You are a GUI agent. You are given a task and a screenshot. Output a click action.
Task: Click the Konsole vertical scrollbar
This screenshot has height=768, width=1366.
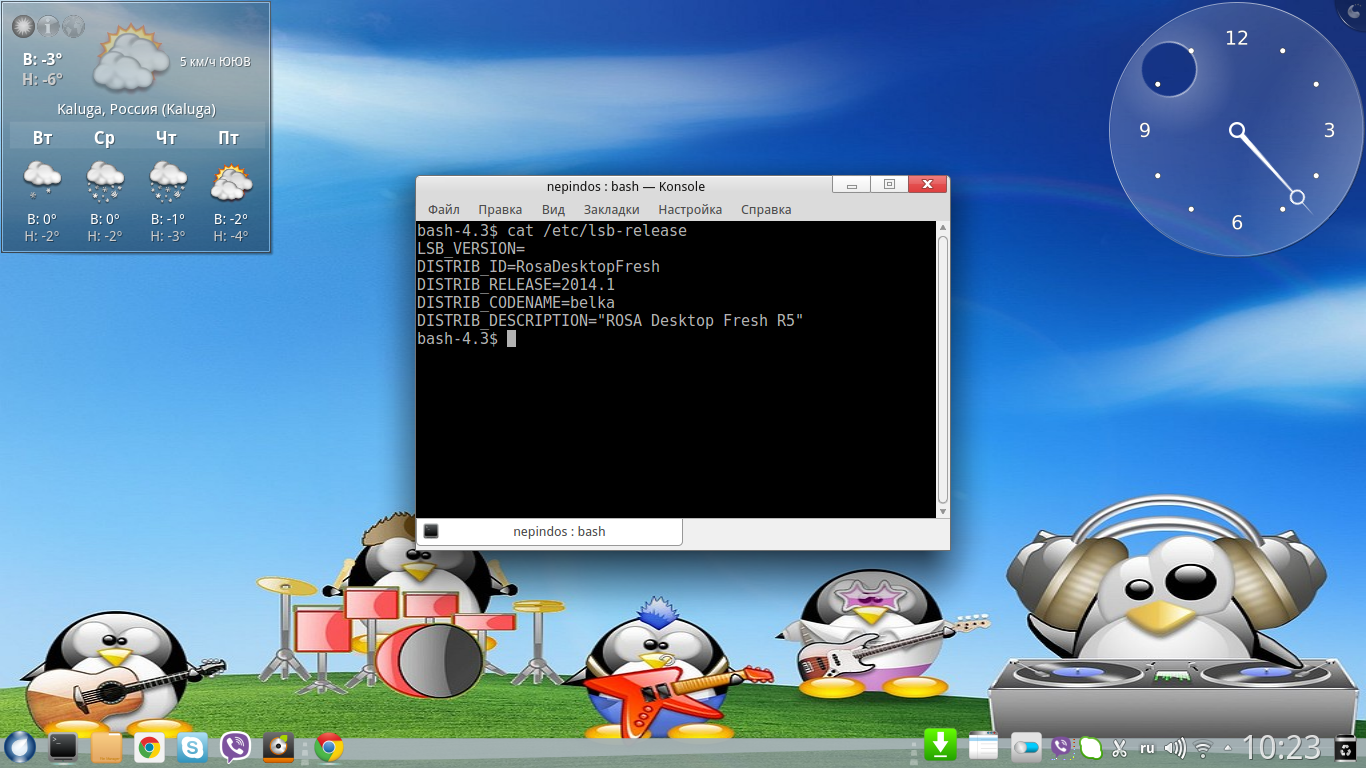pos(942,370)
